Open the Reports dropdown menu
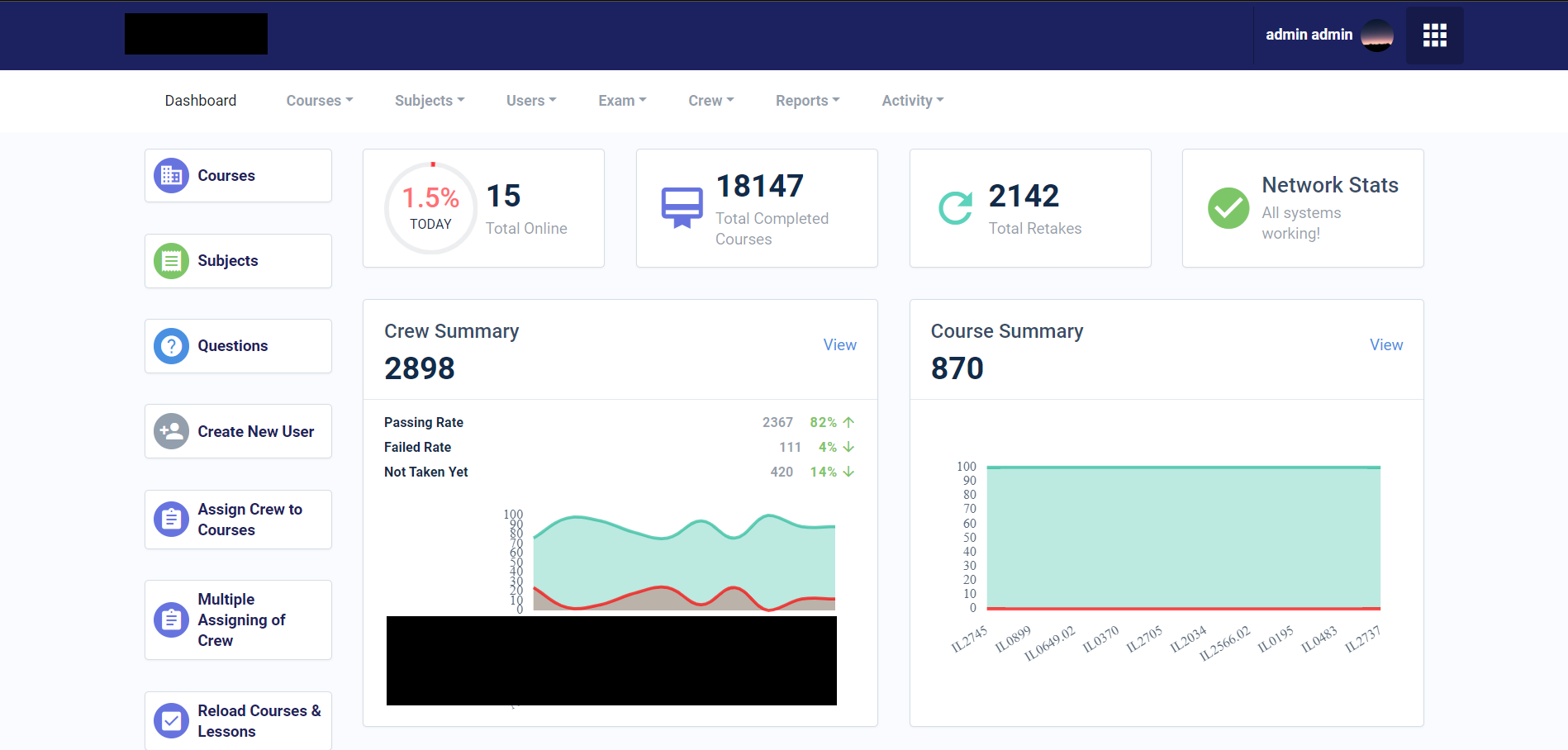Viewport: 1568px width, 750px height. tap(806, 101)
